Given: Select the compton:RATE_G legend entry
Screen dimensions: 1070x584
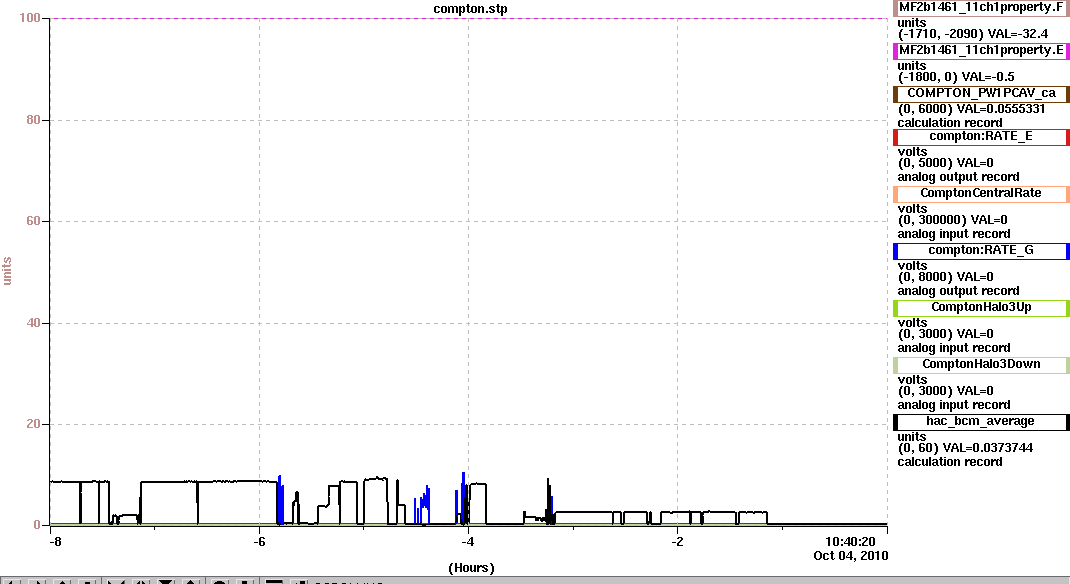Looking at the screenshot, I should coord(981,251).
